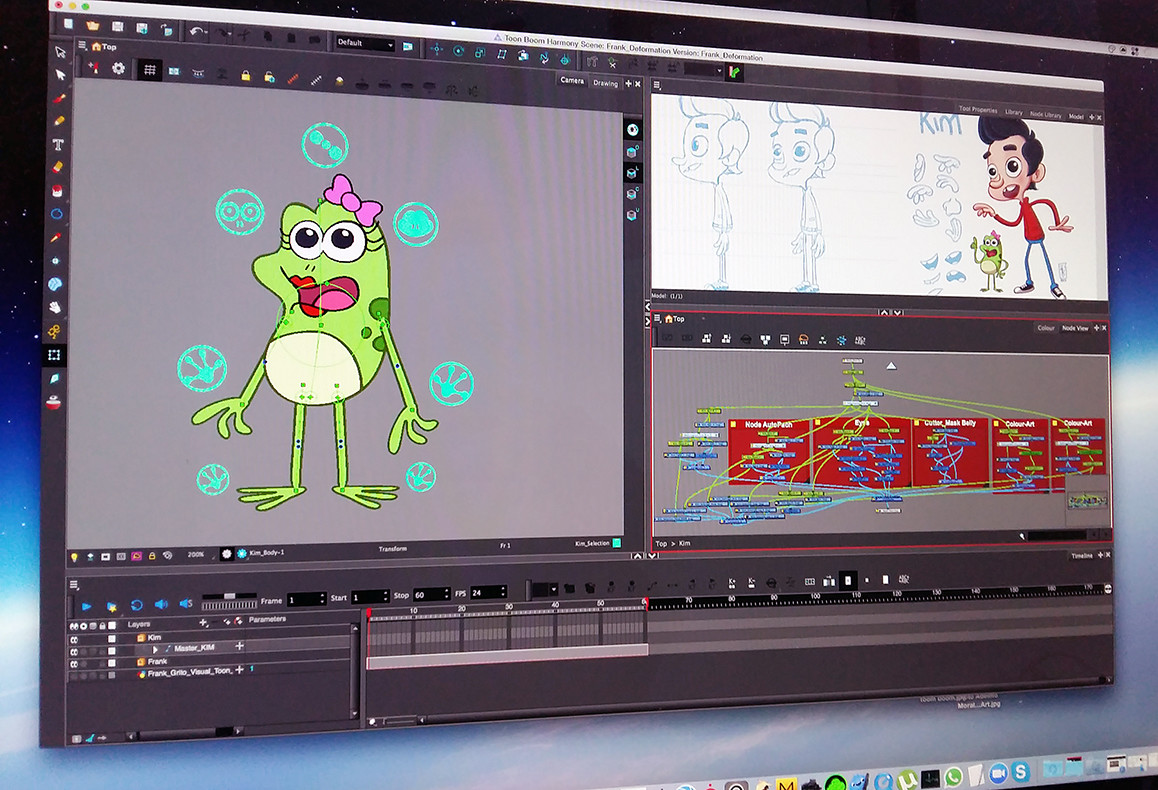1158x790 pixels.
Task: Add a view with the plus beside Drawing tab
Action: click(628, 84)
